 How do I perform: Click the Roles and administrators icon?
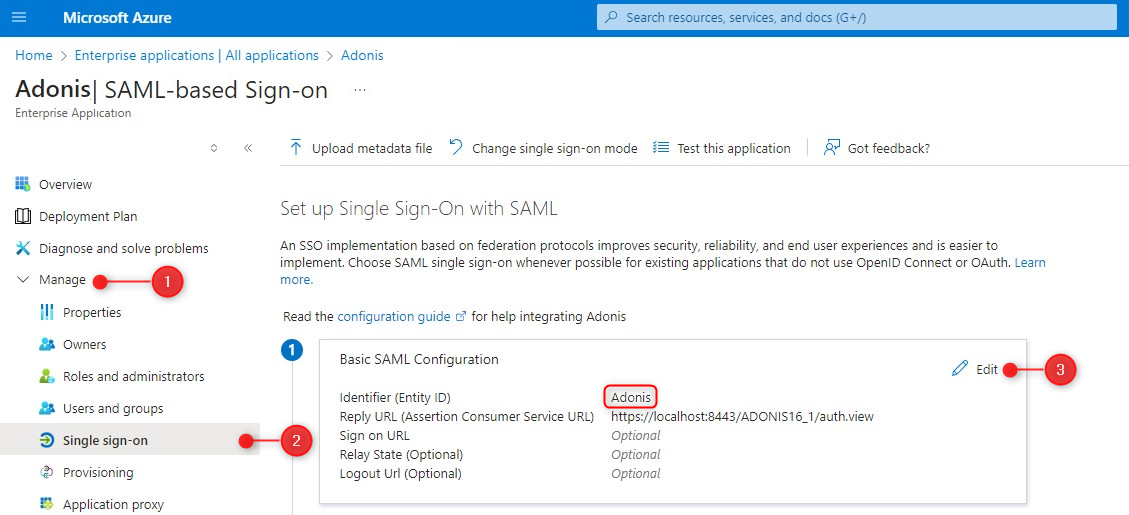[47, 376]
